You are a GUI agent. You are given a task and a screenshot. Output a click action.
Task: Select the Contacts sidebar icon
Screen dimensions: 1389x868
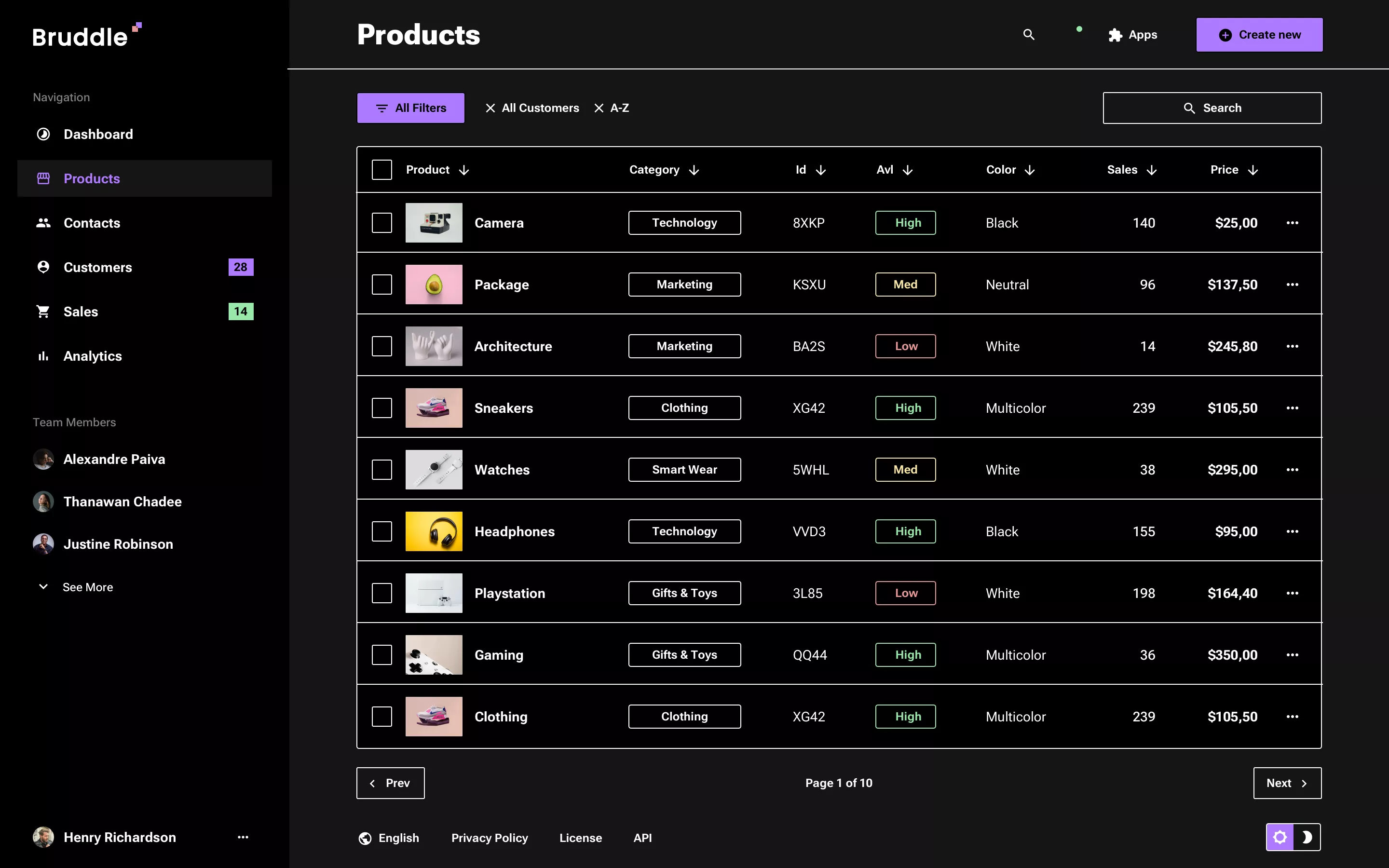pos(43,223)
